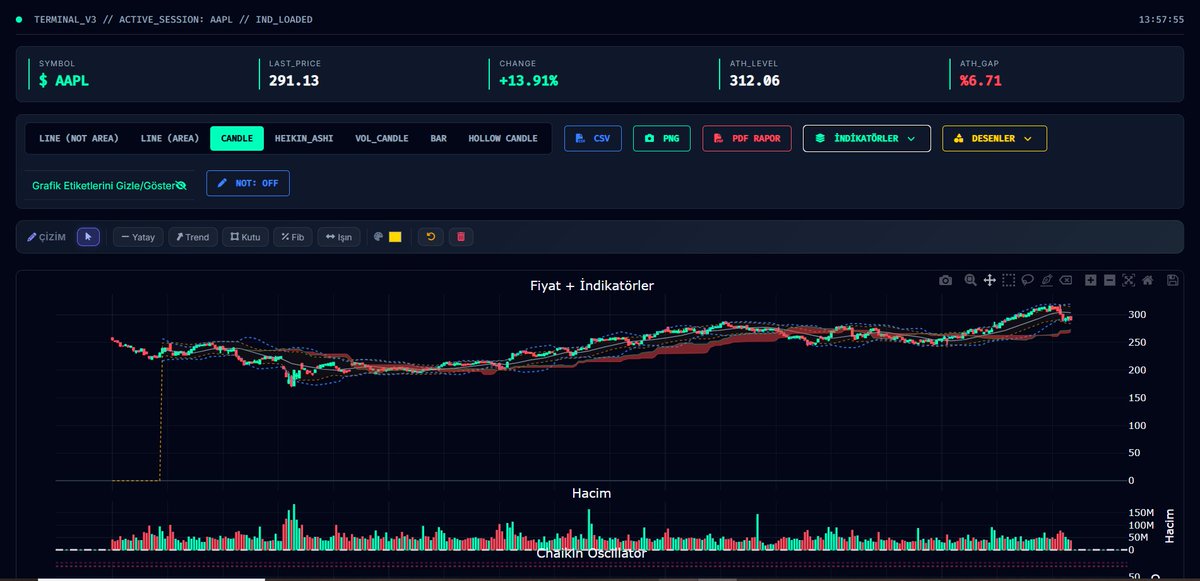
Task: Switch to VOL_CANDLE chart type
Action: [382, 138]
